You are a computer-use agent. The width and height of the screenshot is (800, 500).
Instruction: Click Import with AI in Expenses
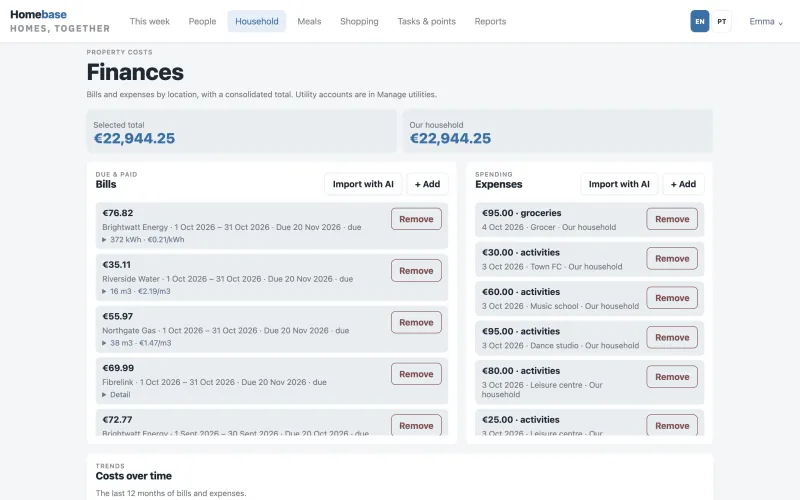(619, 184)
